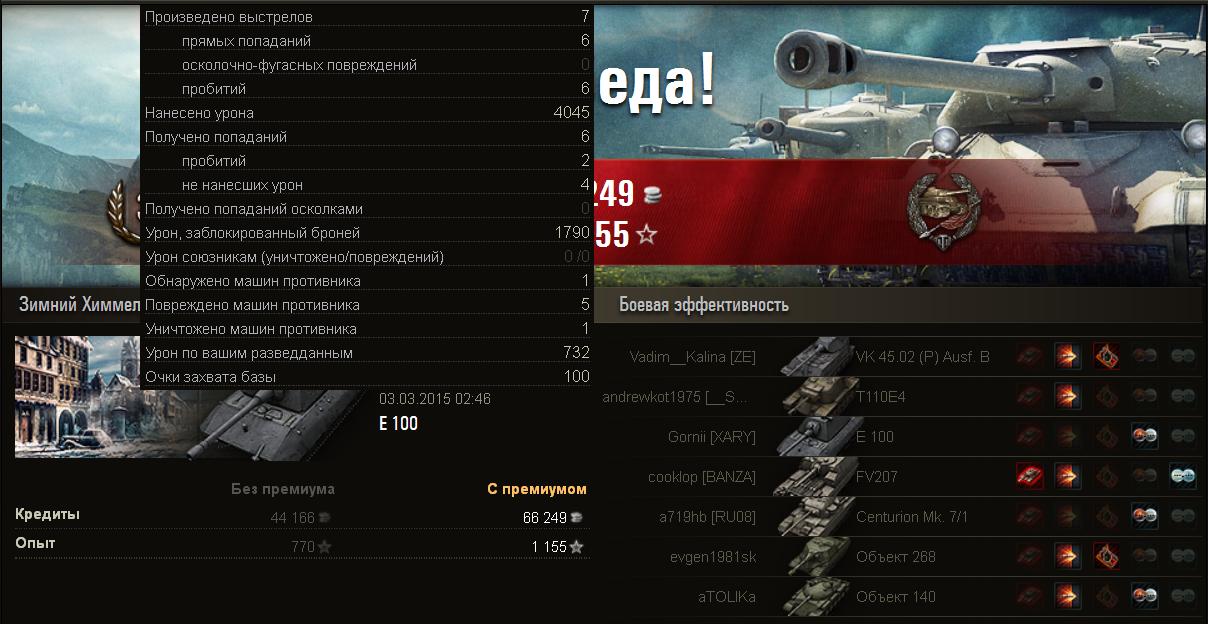Click the silver credits coin icon on the banner
Image resolution: width=1208 pixels, height=624 pixels.
coord(652,193)
